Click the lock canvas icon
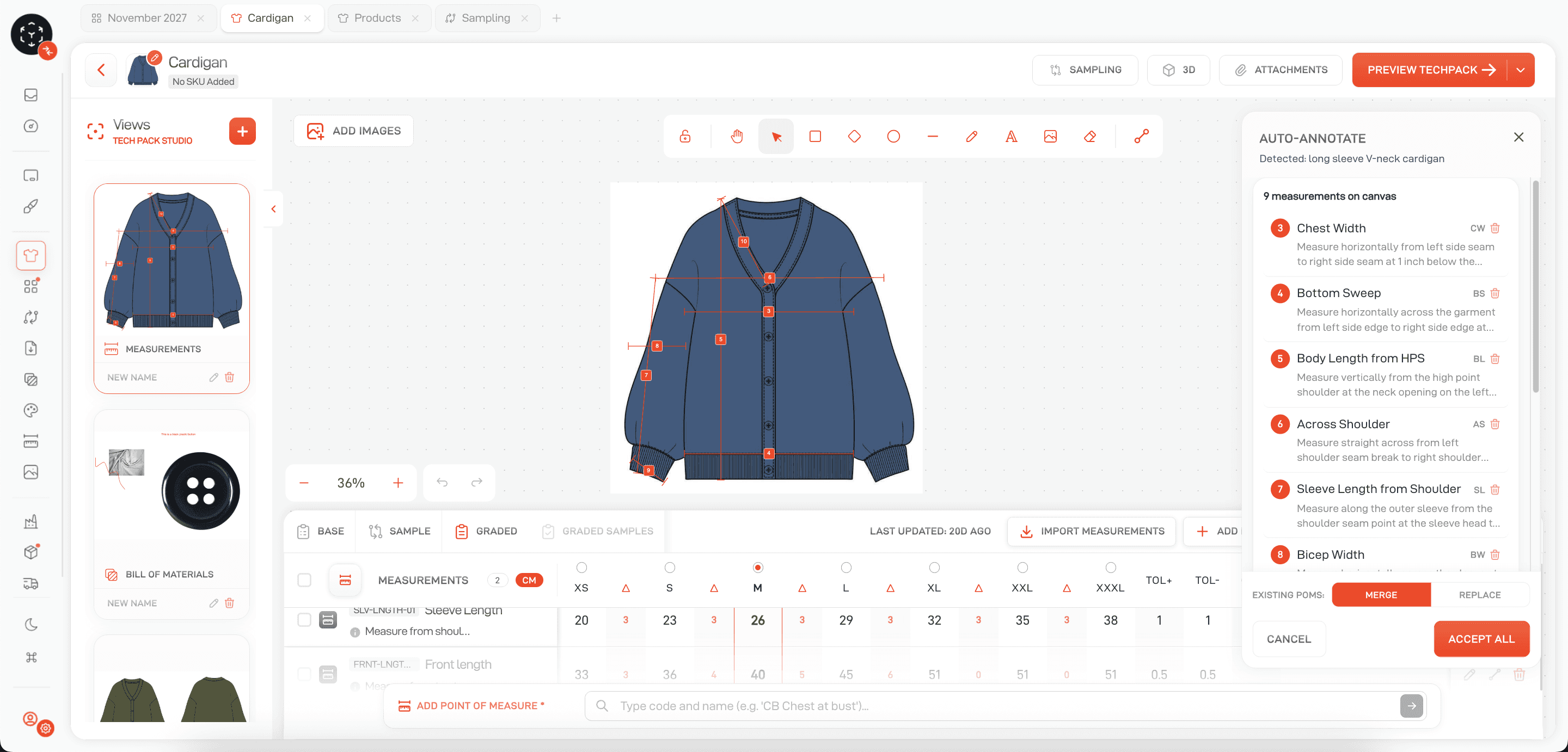 (685, 136)
